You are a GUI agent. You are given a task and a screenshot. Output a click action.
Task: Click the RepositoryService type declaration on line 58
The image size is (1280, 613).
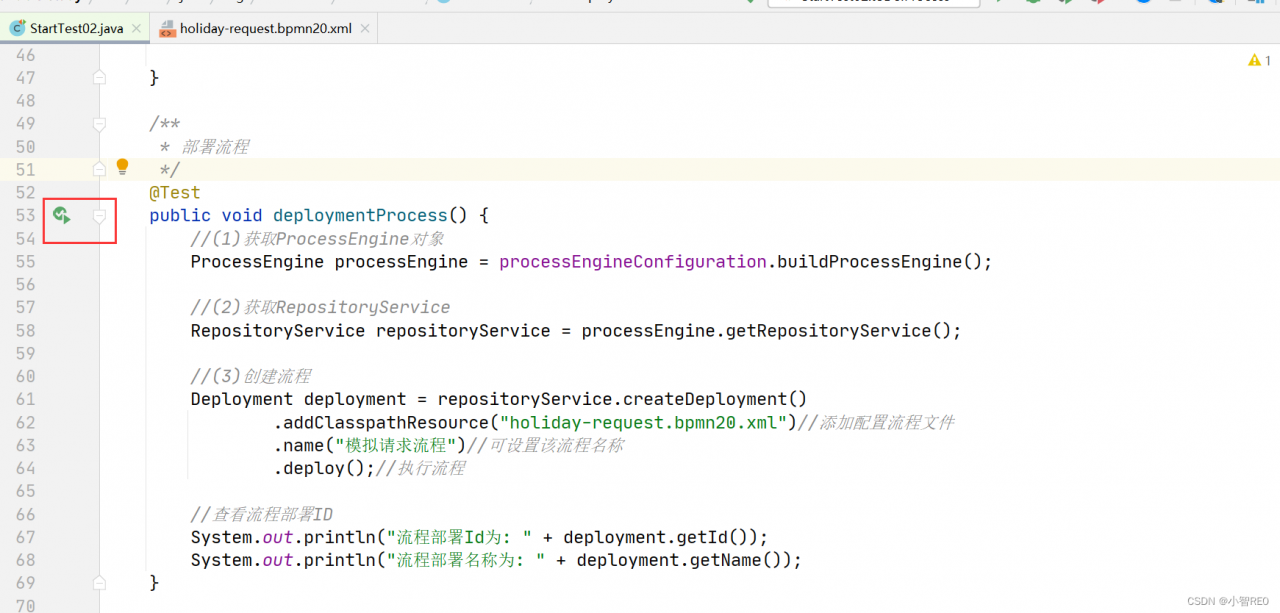pos(278,330)
